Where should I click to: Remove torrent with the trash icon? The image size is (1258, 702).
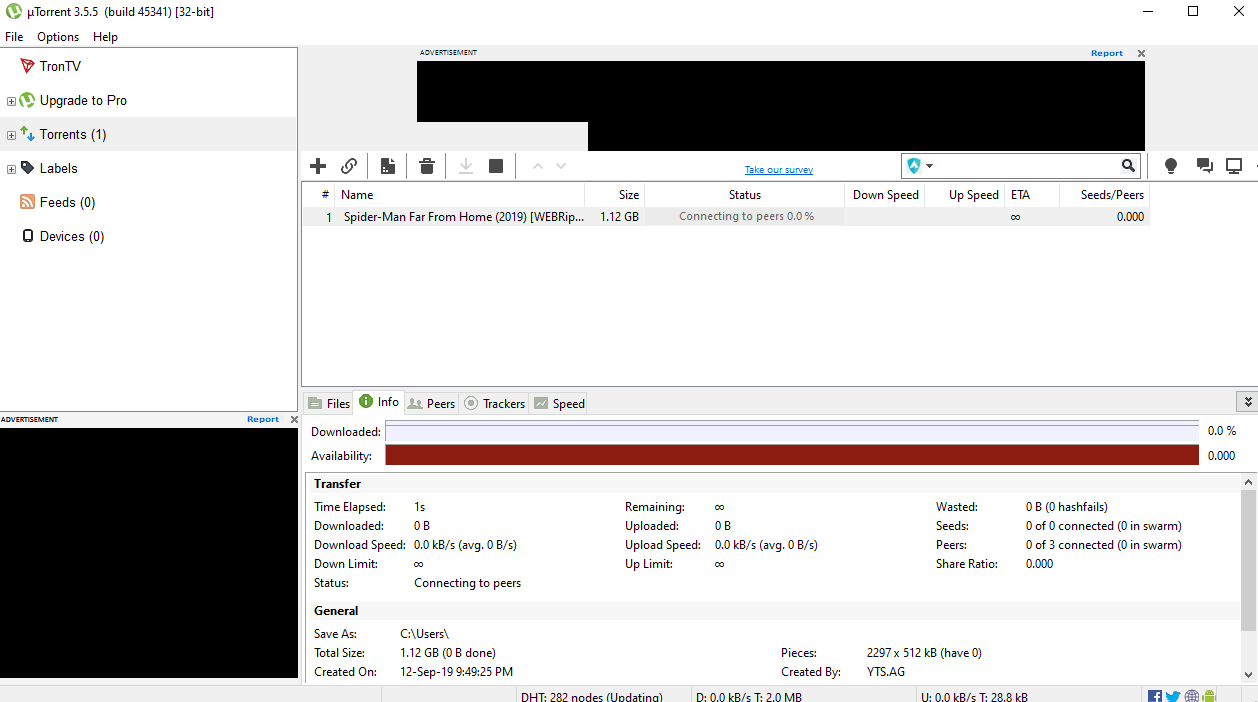pos(427,166)
